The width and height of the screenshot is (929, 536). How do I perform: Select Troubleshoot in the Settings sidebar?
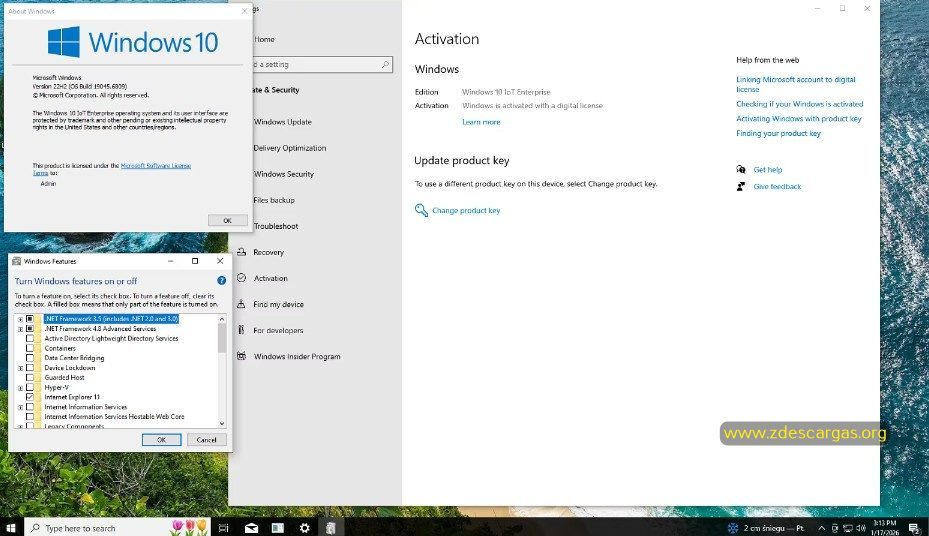pyautogui.click(x=276, y=226)
